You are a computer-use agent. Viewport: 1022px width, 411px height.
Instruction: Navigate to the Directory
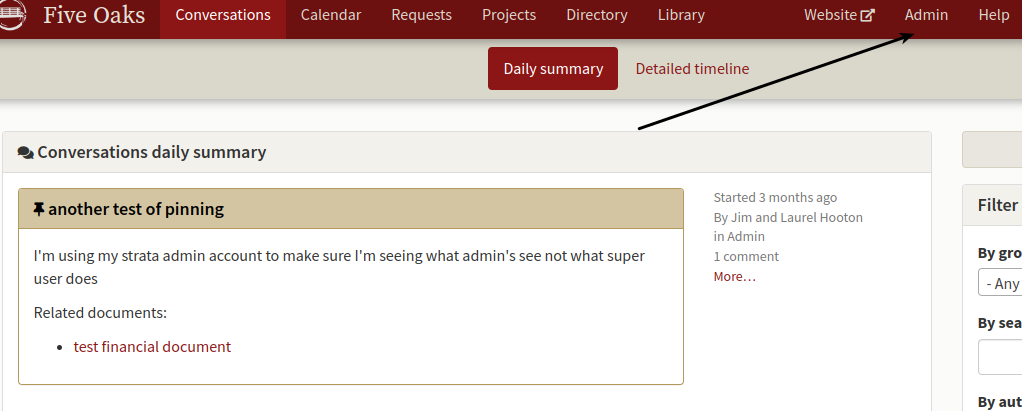(x=597, y=15)
